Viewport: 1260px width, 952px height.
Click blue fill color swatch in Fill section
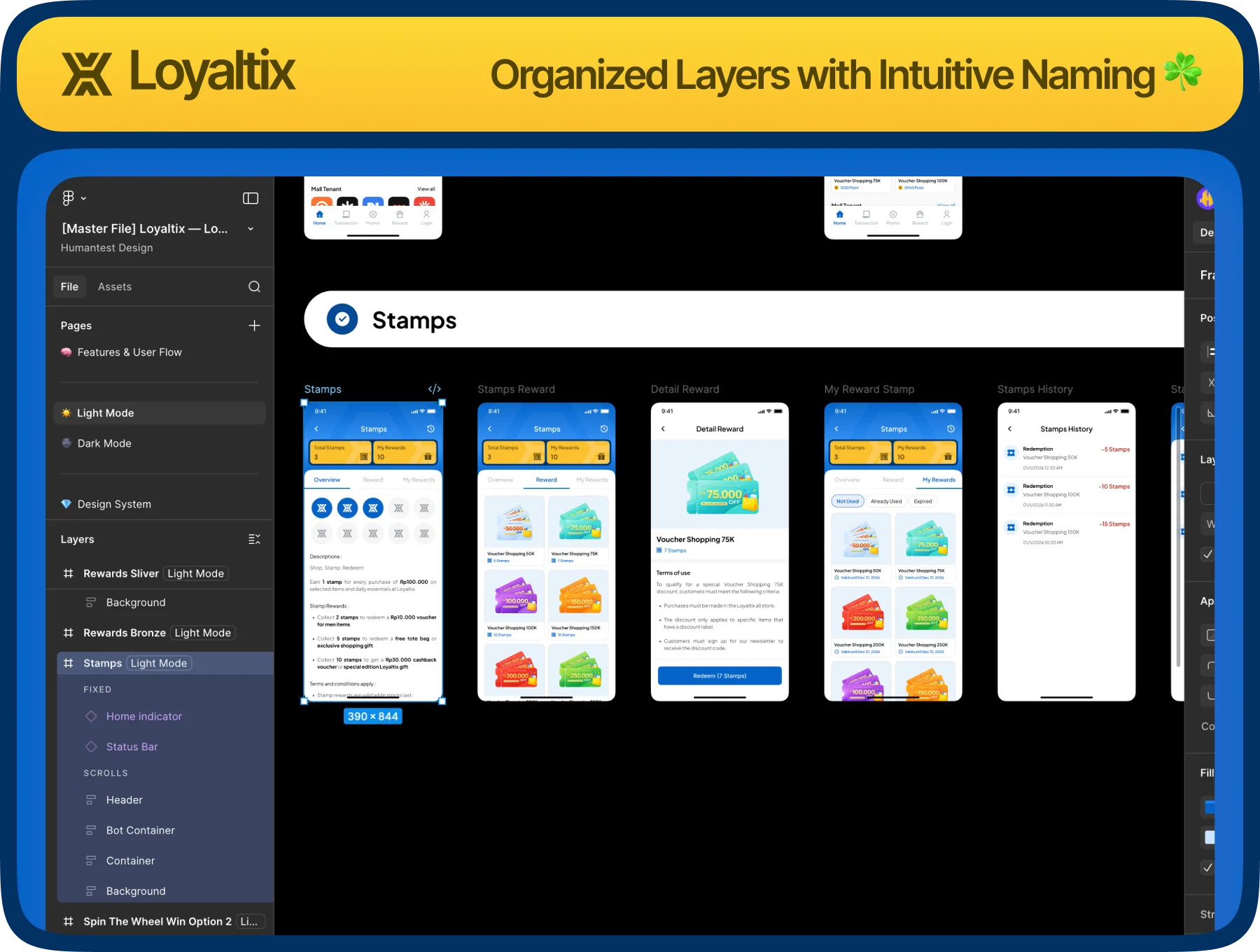(1209, 806)
